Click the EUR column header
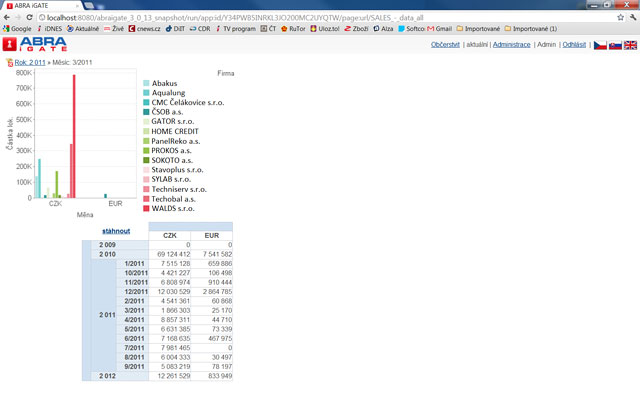 (212, 235)
